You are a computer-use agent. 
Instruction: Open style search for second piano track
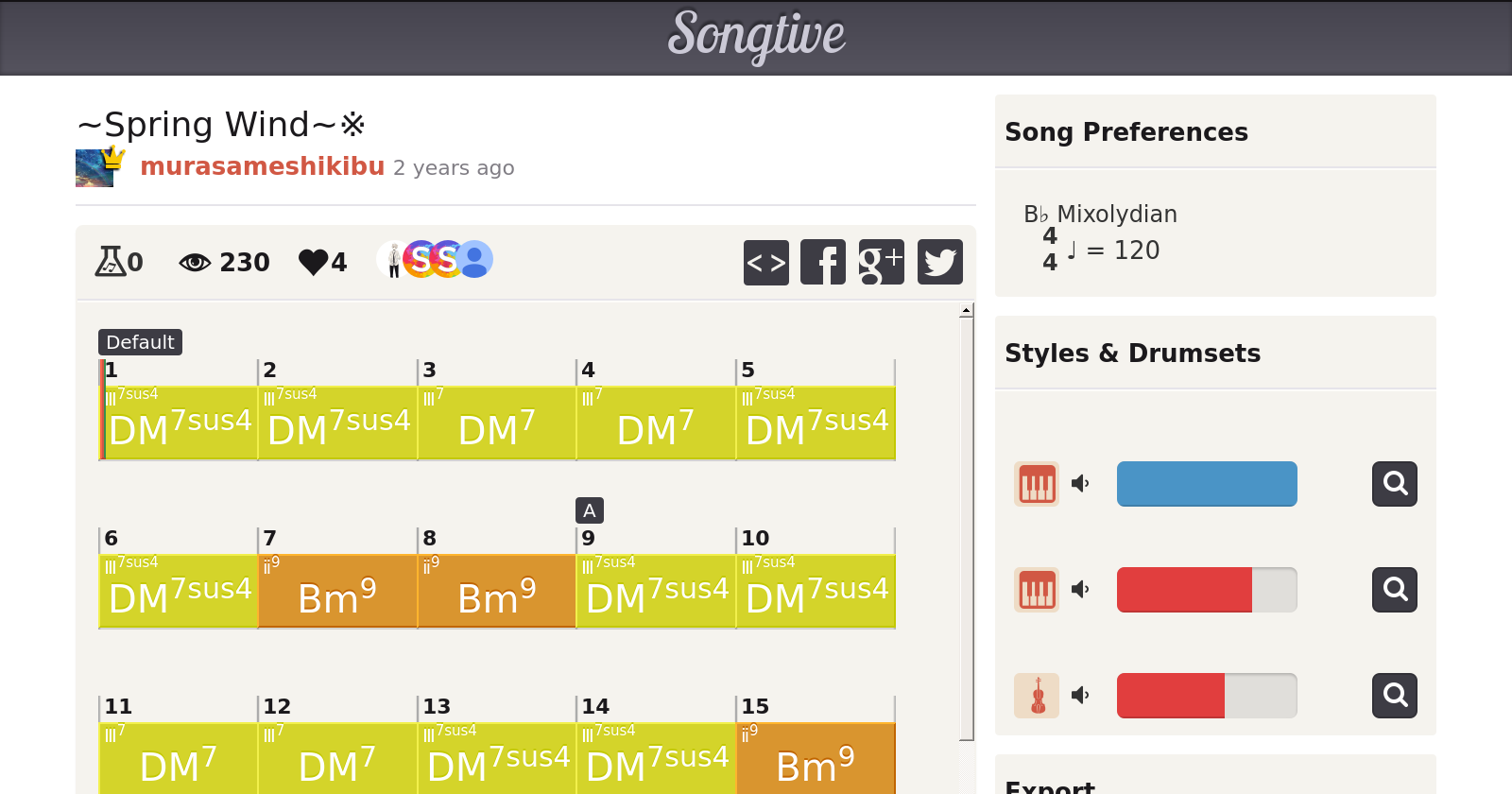(x=1394, y=590)
